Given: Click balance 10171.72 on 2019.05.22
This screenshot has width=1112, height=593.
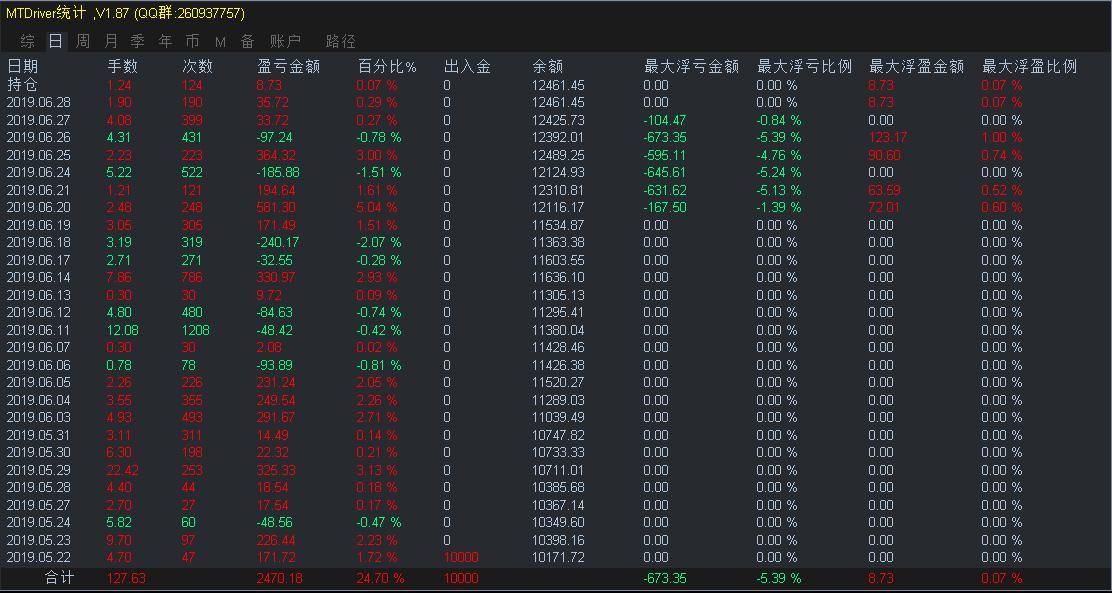Looking at the screenshot, I should 558,557.
